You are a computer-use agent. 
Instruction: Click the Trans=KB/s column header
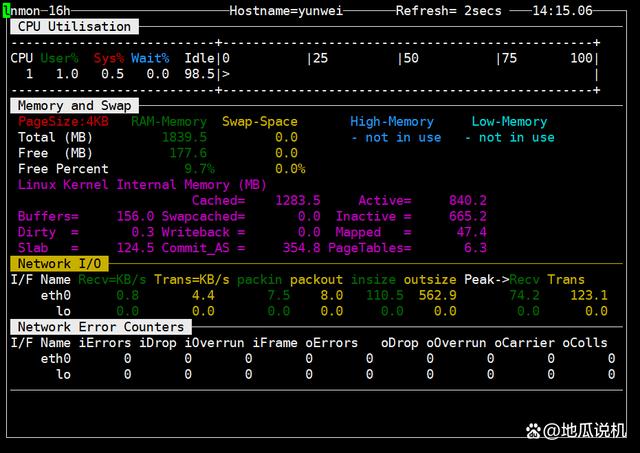tap(191, 280)
